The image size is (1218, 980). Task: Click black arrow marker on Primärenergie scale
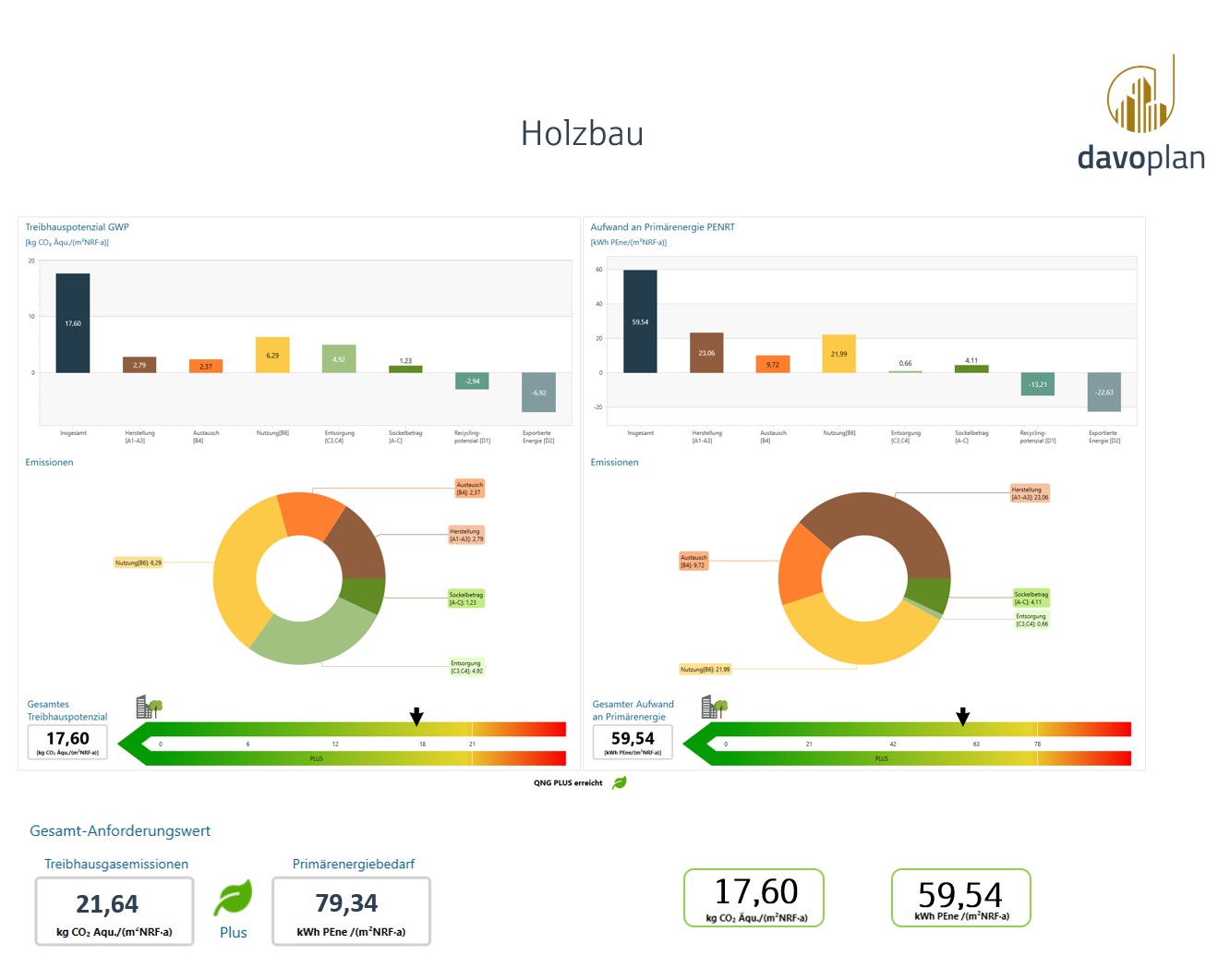tap(963, 717)
